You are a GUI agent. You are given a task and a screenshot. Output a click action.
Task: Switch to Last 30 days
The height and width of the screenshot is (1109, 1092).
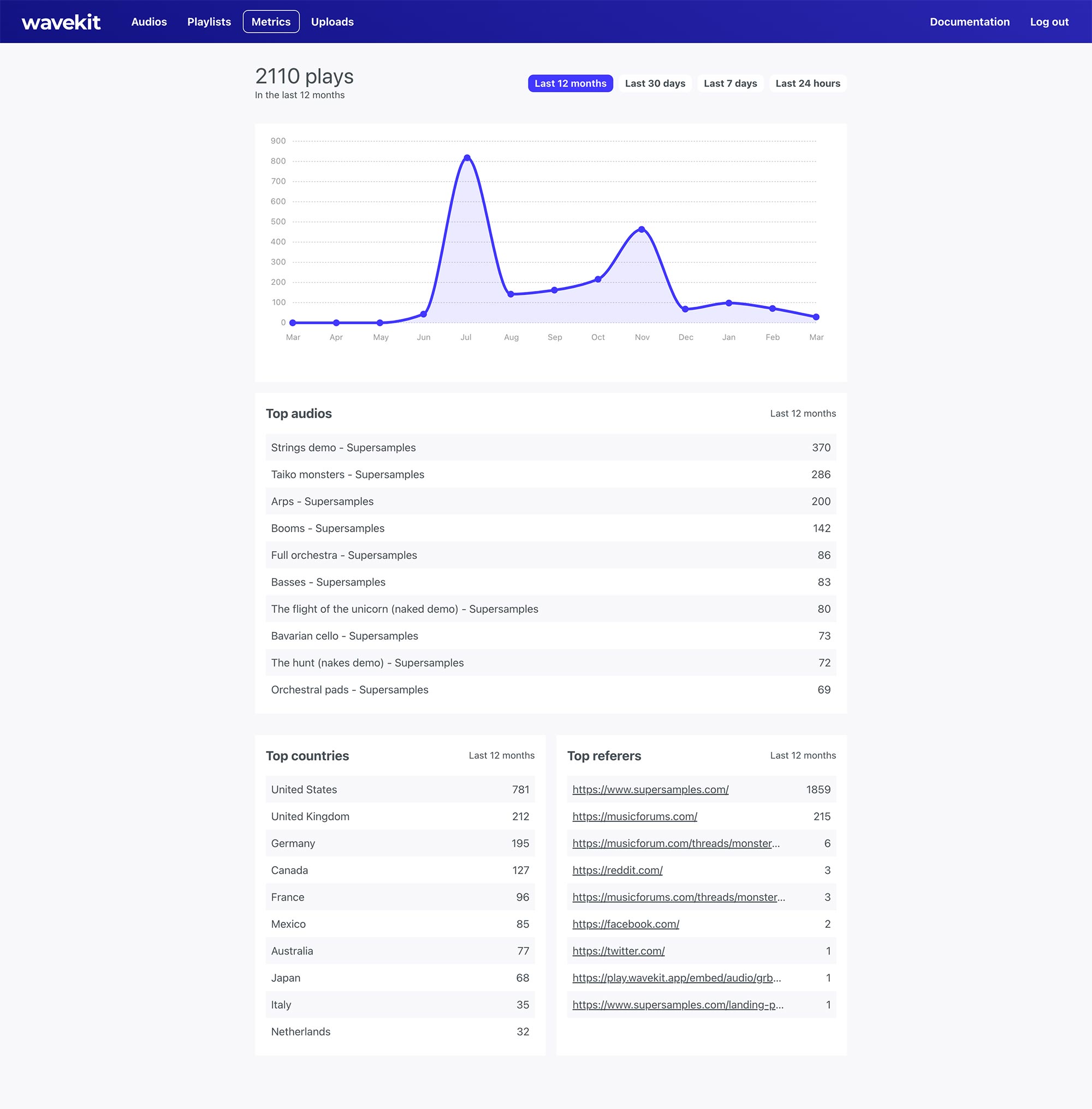click(x=655, y=84)
